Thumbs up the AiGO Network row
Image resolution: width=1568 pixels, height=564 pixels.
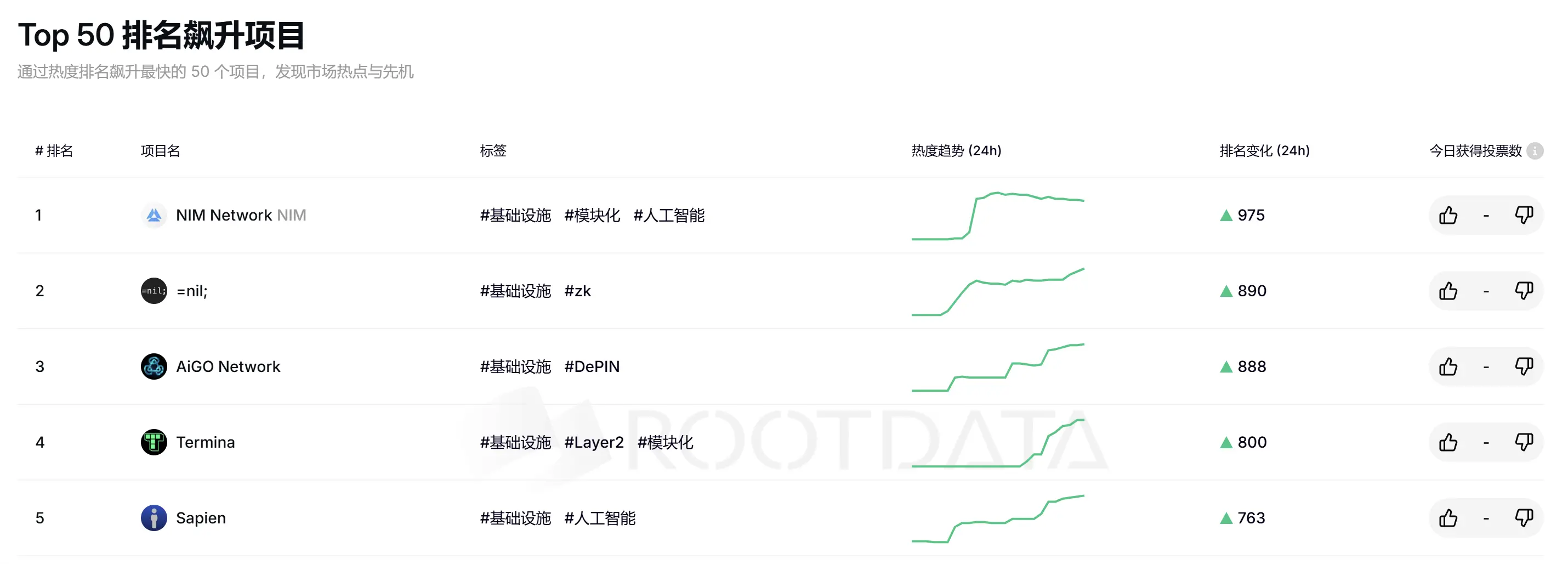coord(1448,366)
